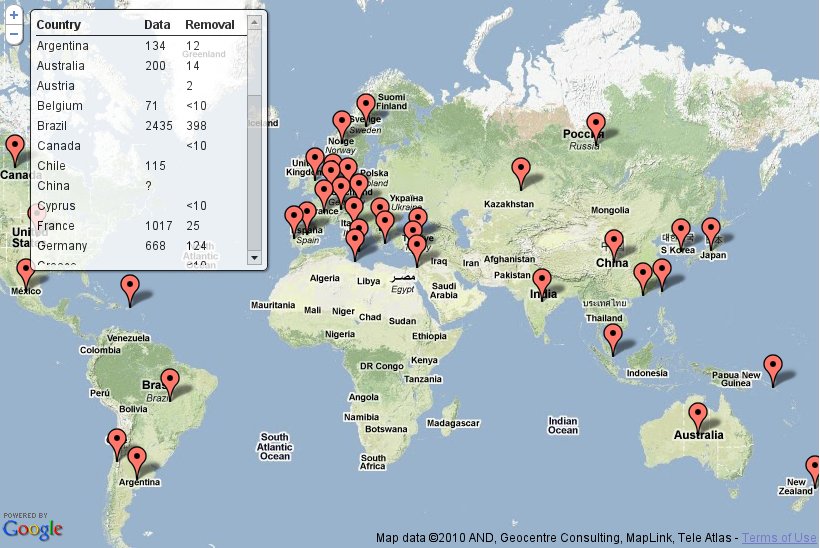Click the Removal column header
Viewport: 820px width, 548px height.
[210, 25]
